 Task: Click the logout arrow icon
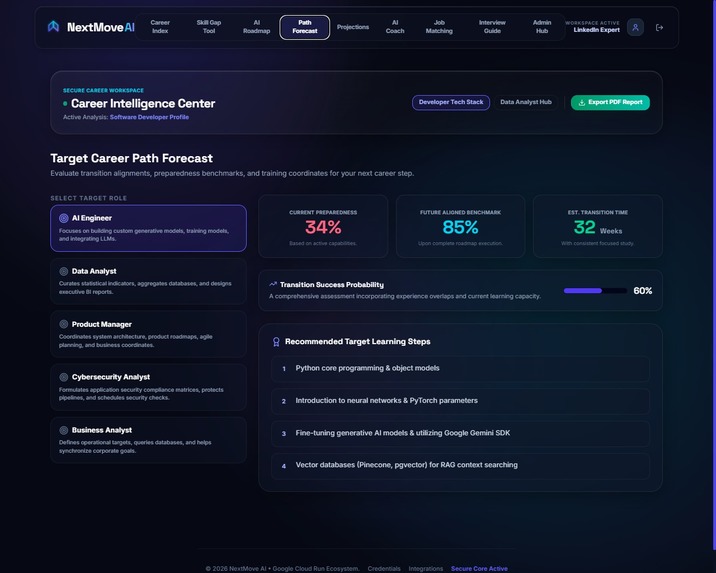click(659, 27)
